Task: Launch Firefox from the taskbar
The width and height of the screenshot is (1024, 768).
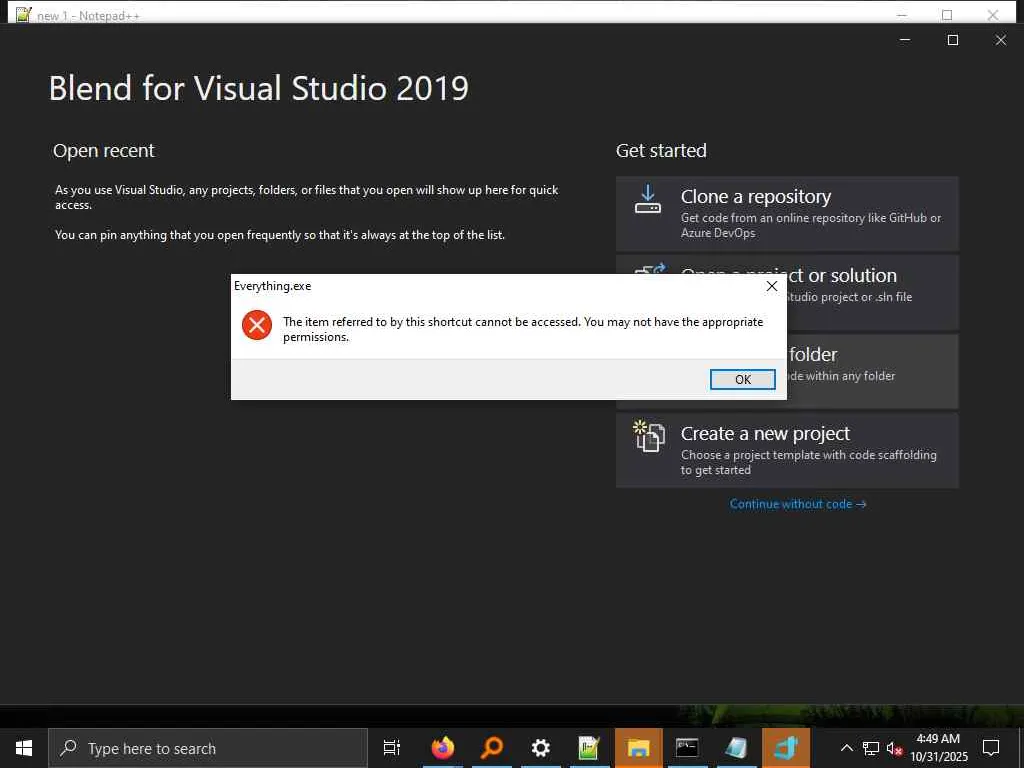Action: coord(443,748)
